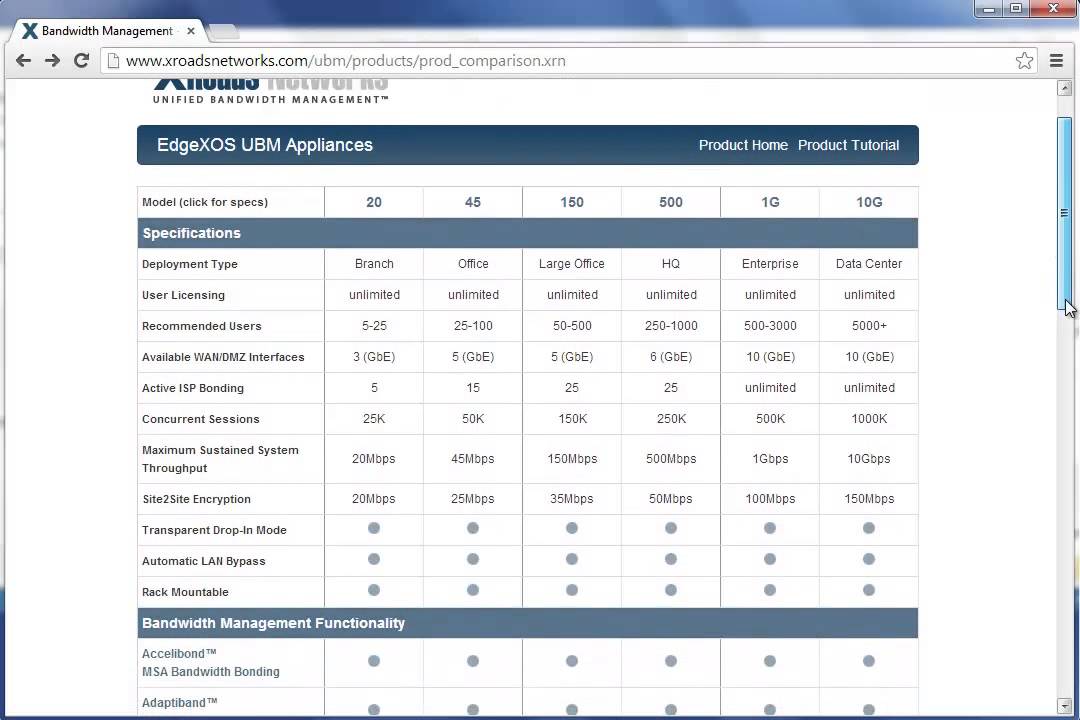Screen dimensions: 1080x720
Task: Click the Automatic LAN Bypass label
Action: (203, 561)
